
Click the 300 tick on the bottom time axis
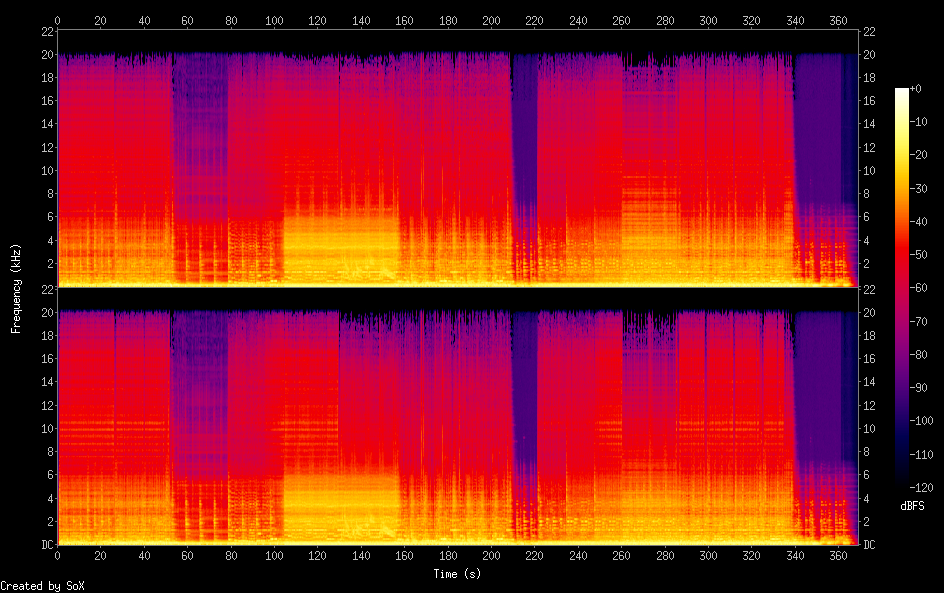tap(708, 557)
